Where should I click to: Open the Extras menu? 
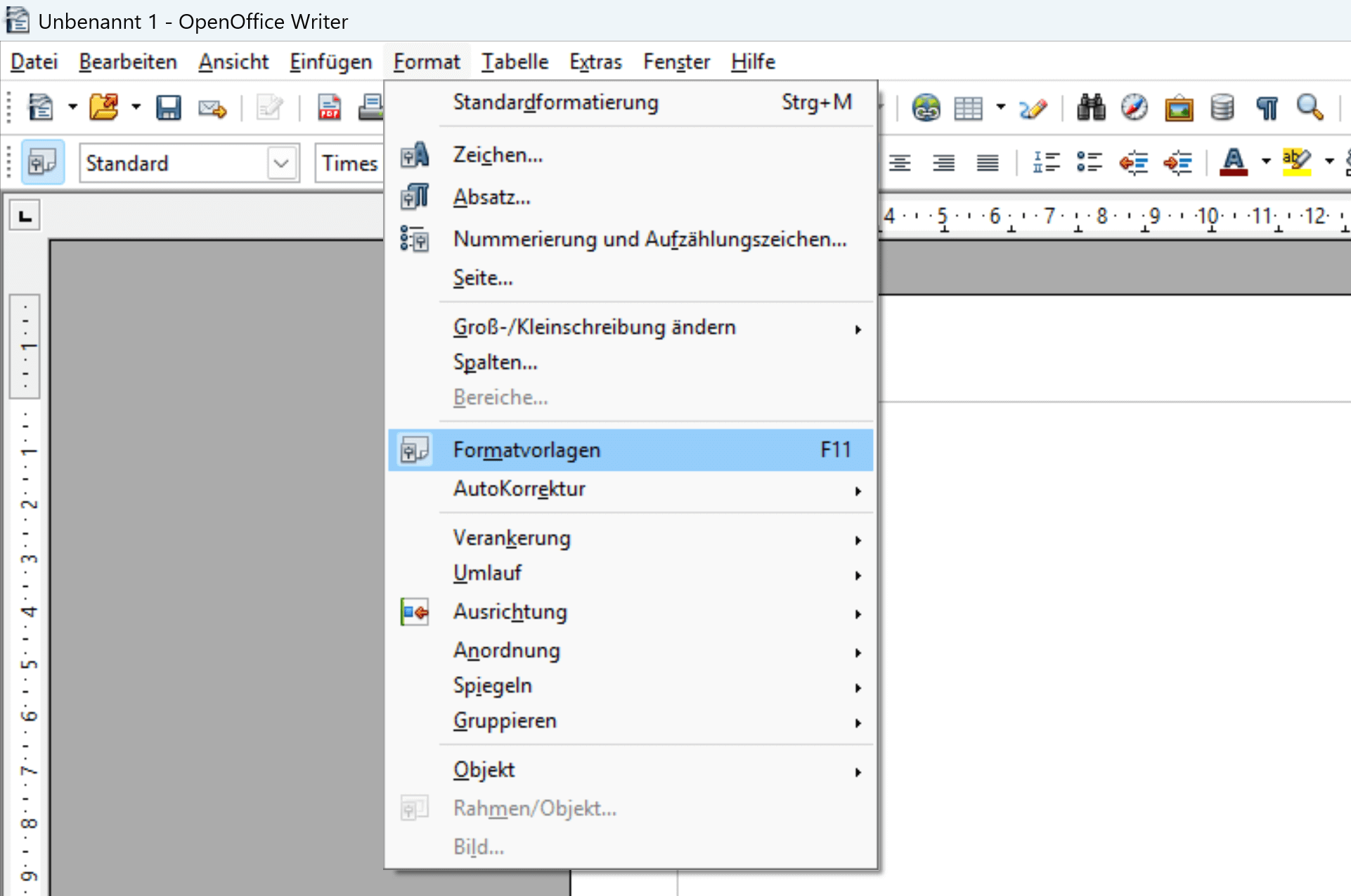coord(595,62)
